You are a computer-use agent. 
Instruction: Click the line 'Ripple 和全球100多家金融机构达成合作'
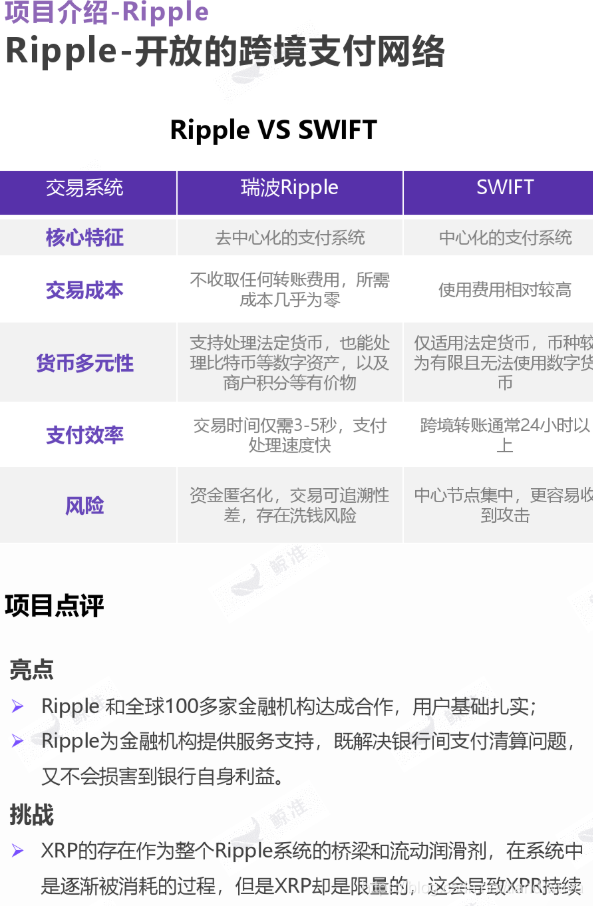289,706
